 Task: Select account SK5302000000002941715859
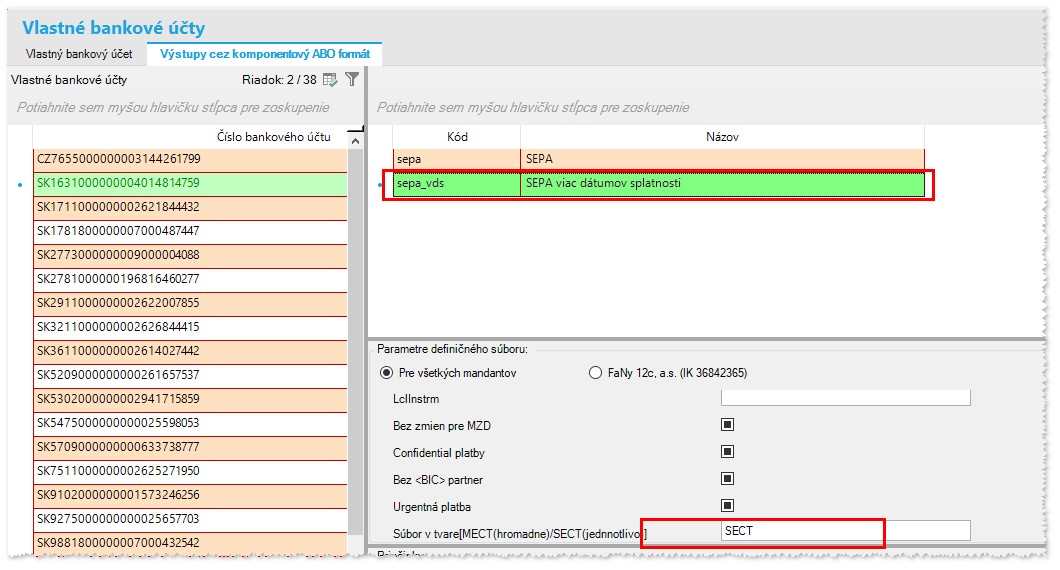(190, 399)
